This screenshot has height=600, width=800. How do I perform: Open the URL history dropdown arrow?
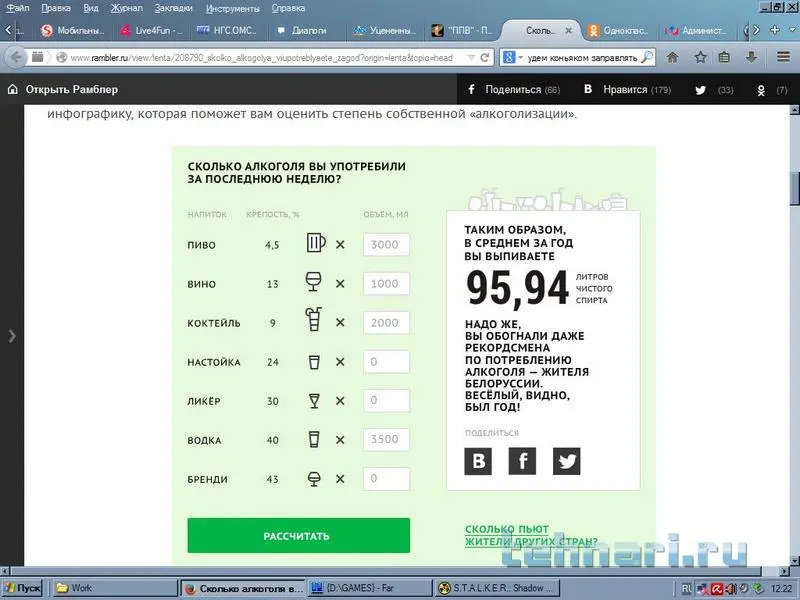click(471, 58)
